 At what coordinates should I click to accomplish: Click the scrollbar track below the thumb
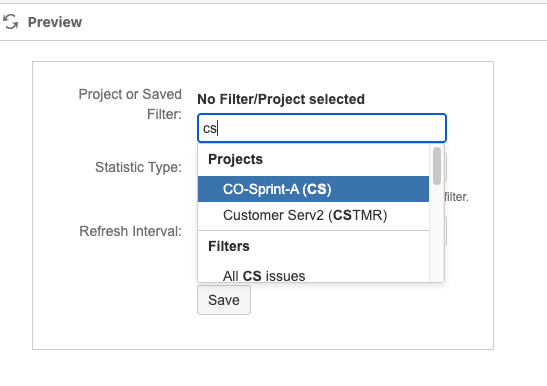pyautogui.click(x=437, y=233)
